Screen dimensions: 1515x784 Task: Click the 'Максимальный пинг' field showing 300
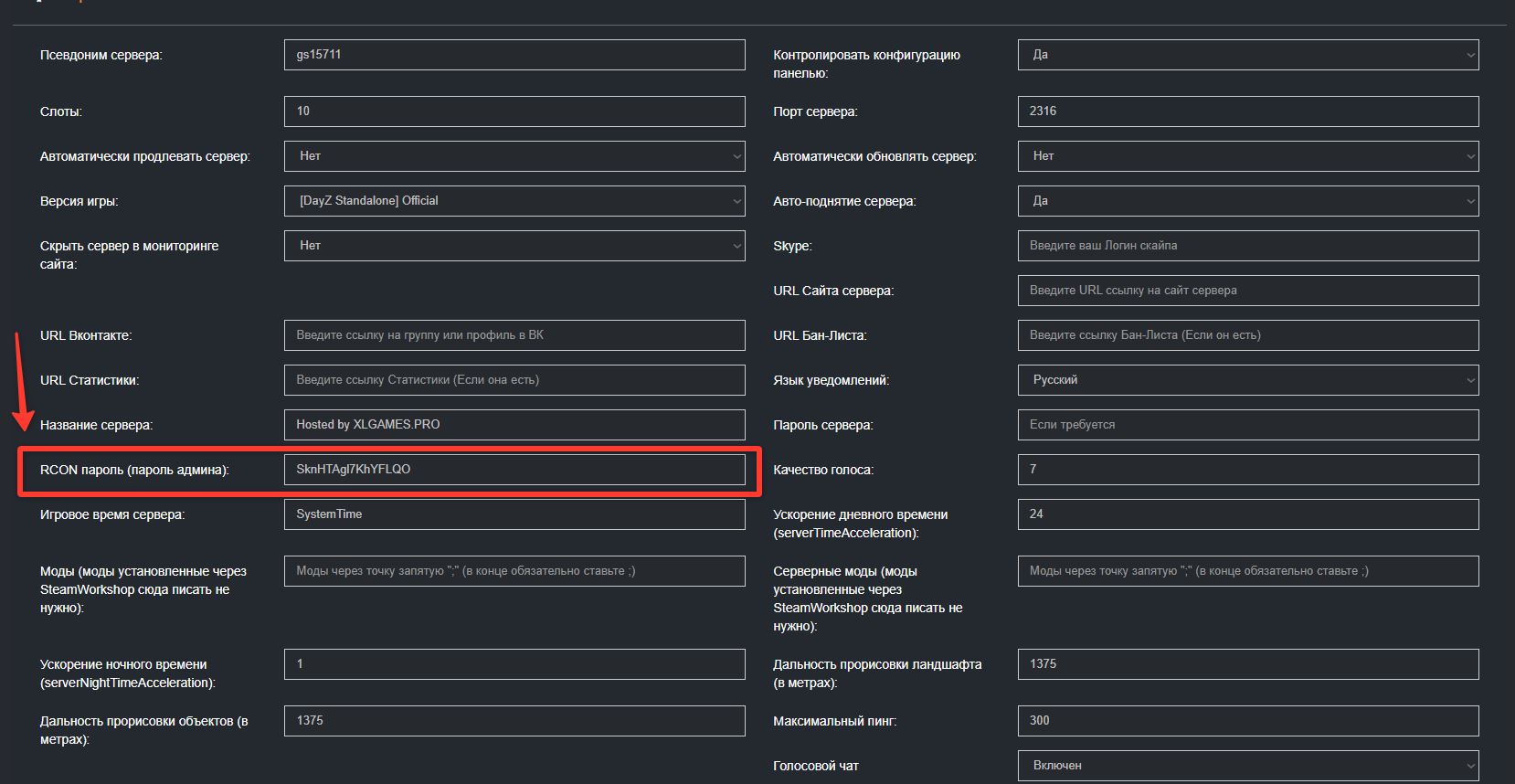click(x=1247, y=721)
